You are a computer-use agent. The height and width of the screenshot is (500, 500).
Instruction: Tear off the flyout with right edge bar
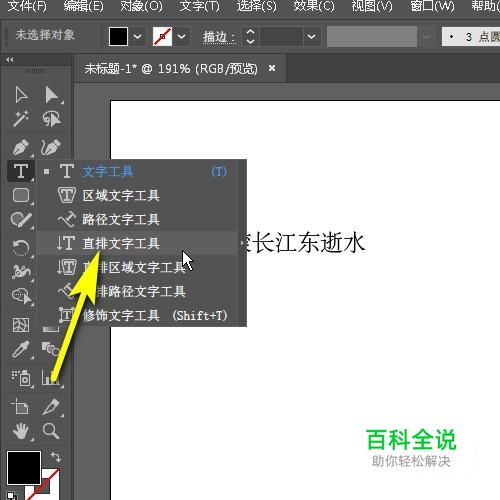pyautogui.click(x=242, y=243)
